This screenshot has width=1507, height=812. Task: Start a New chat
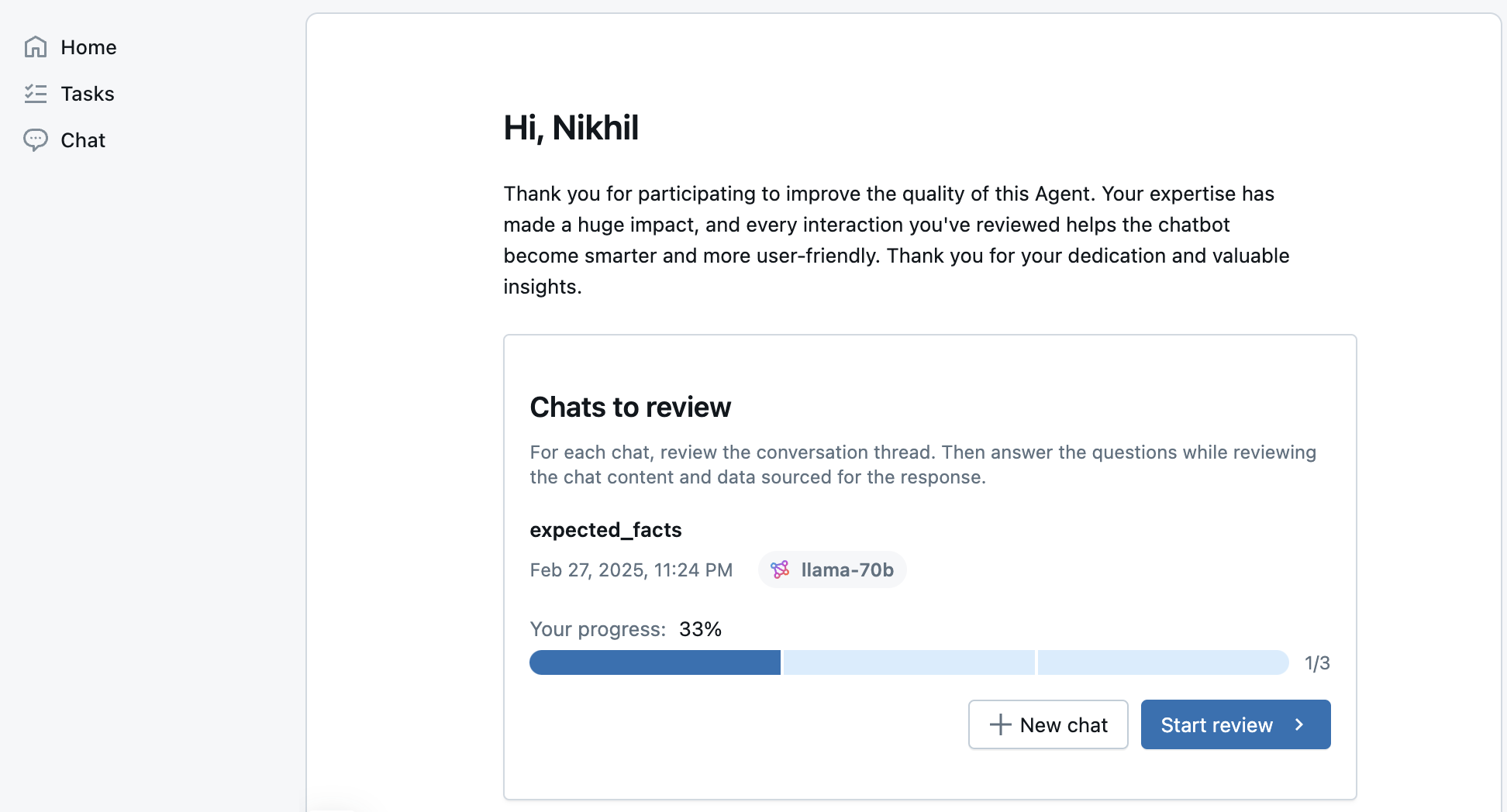coord(1048,724)
